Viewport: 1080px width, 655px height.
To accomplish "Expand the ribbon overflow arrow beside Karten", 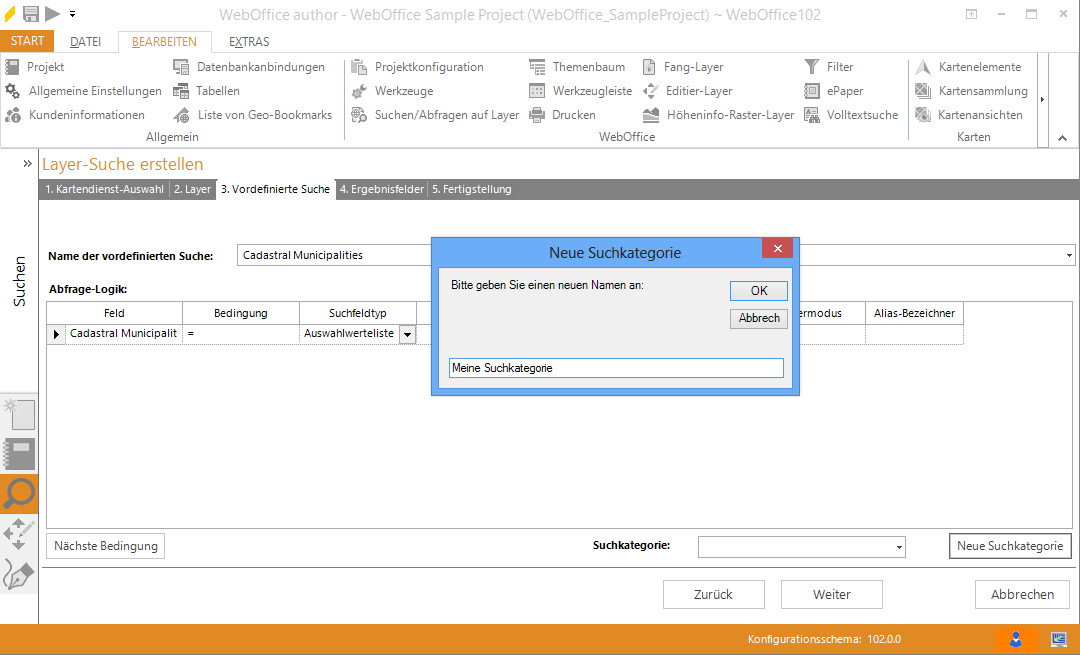I will coord(1043,99).
